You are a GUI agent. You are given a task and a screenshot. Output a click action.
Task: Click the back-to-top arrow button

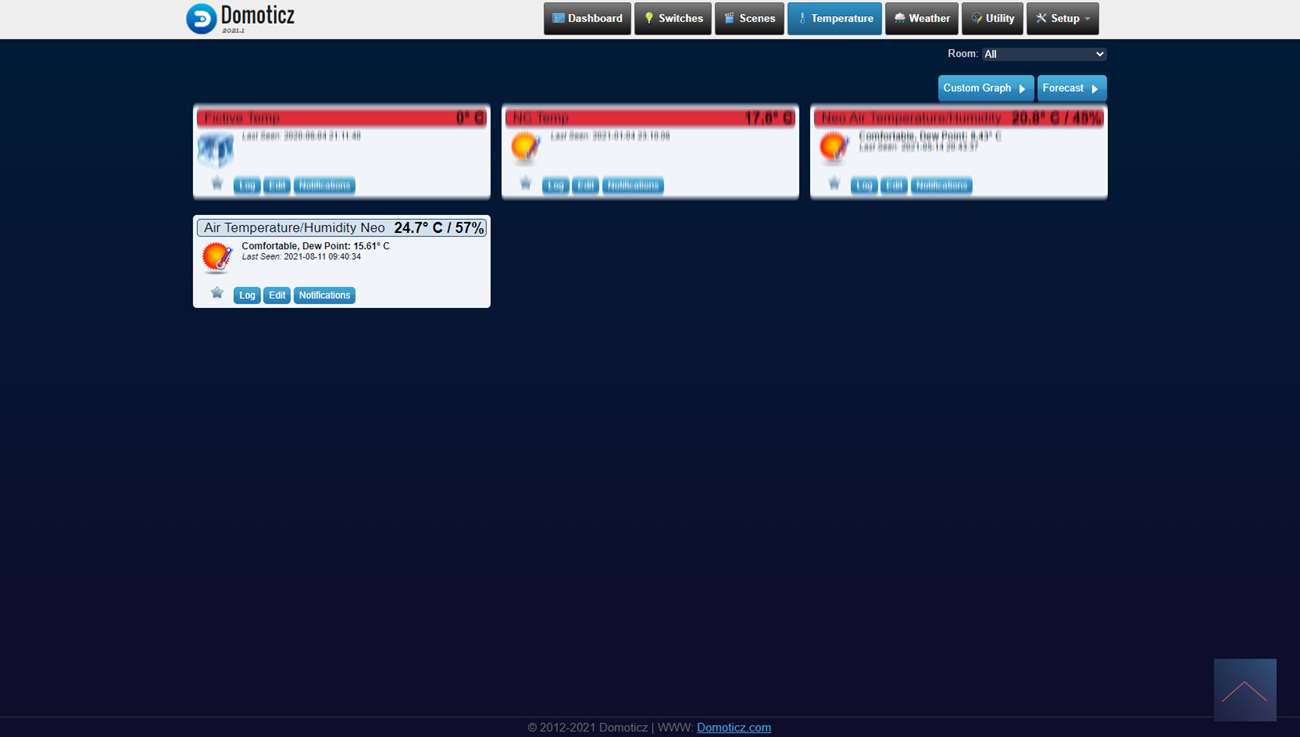pos(1245,690)
